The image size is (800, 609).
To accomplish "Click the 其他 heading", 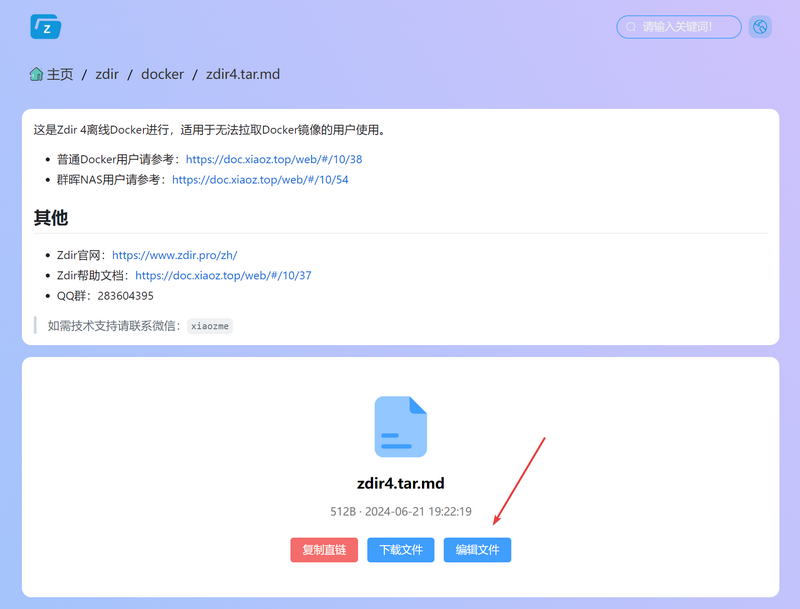I will pyautogui.click(x=51, y=218).
